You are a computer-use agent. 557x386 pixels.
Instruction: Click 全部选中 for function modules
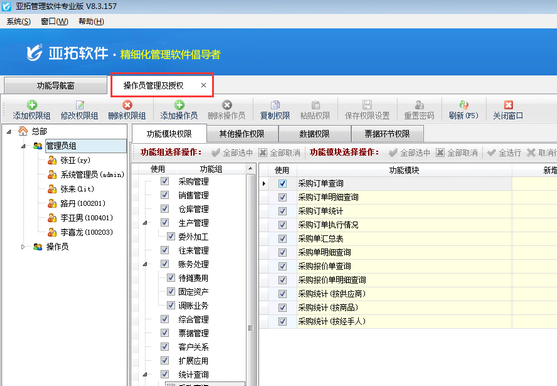[x=409, y=153]
